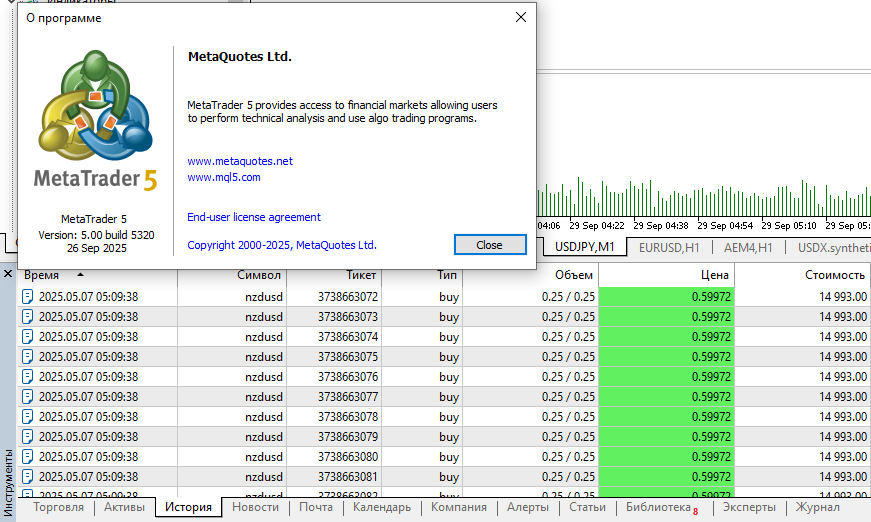Image resolution: width=871 pixels, height=522 pixels.
Task: Click green price cell of ticket 3738663077
Action: (667, 396)
